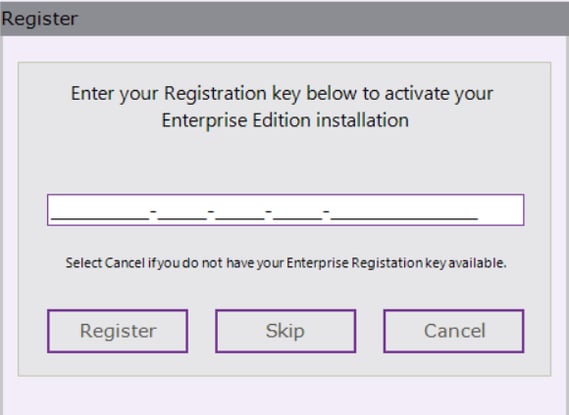569x415 pixels.
Task: Click the 'Enter your Registration key' heading
Action: tap(282, 94)
